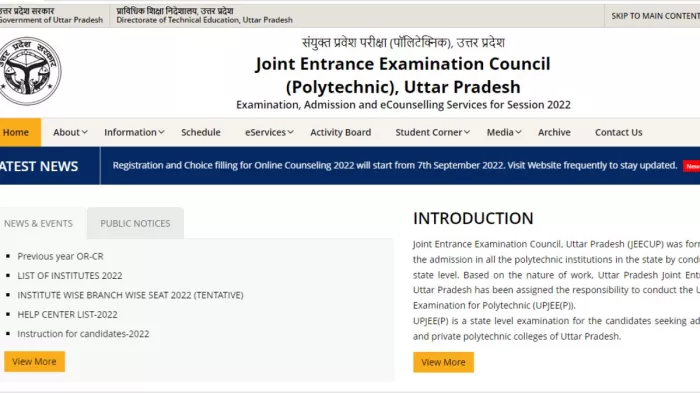Open the Contact Us page
The height and width of the screenshot is (394, 700).
(618, 133)
